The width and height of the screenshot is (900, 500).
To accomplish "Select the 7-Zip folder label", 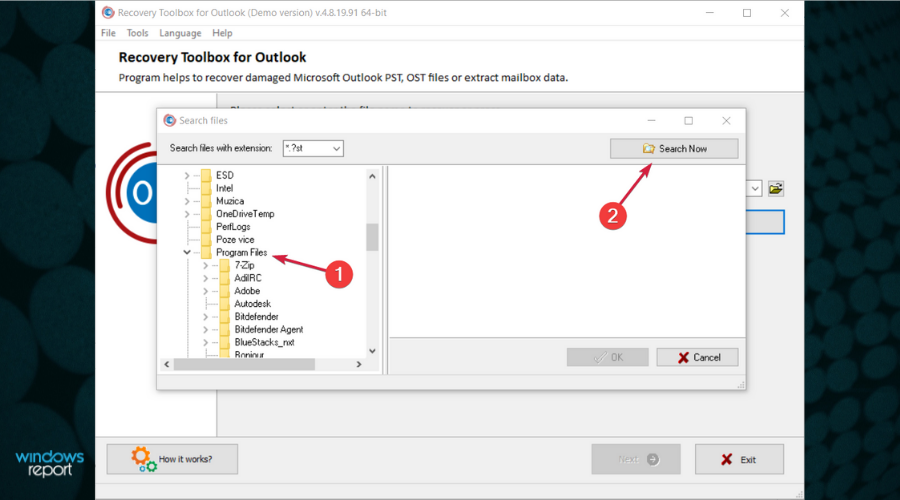I will click(244, 265).
